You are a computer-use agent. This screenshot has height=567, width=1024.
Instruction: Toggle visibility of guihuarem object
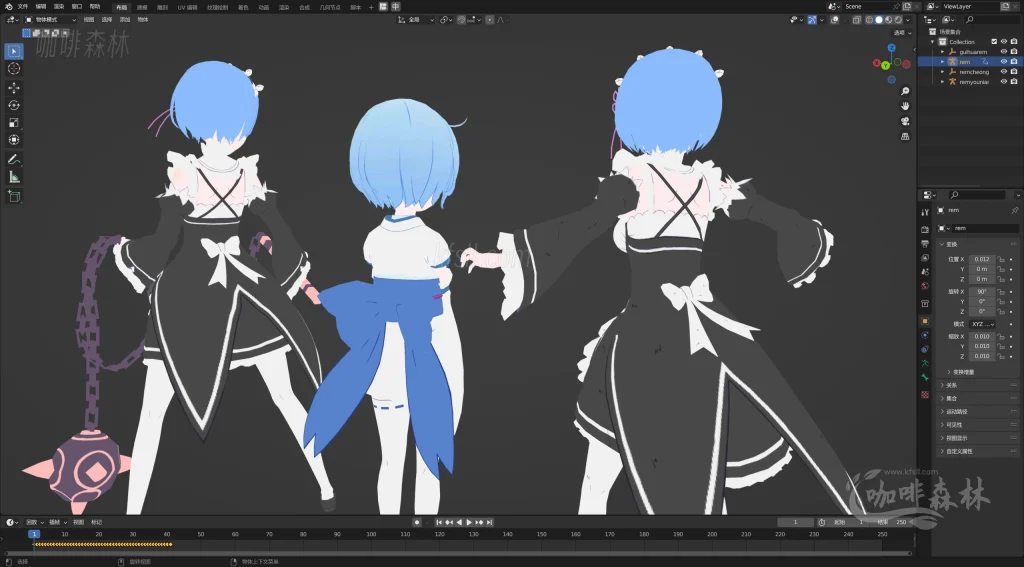[x=1004, y=52]
